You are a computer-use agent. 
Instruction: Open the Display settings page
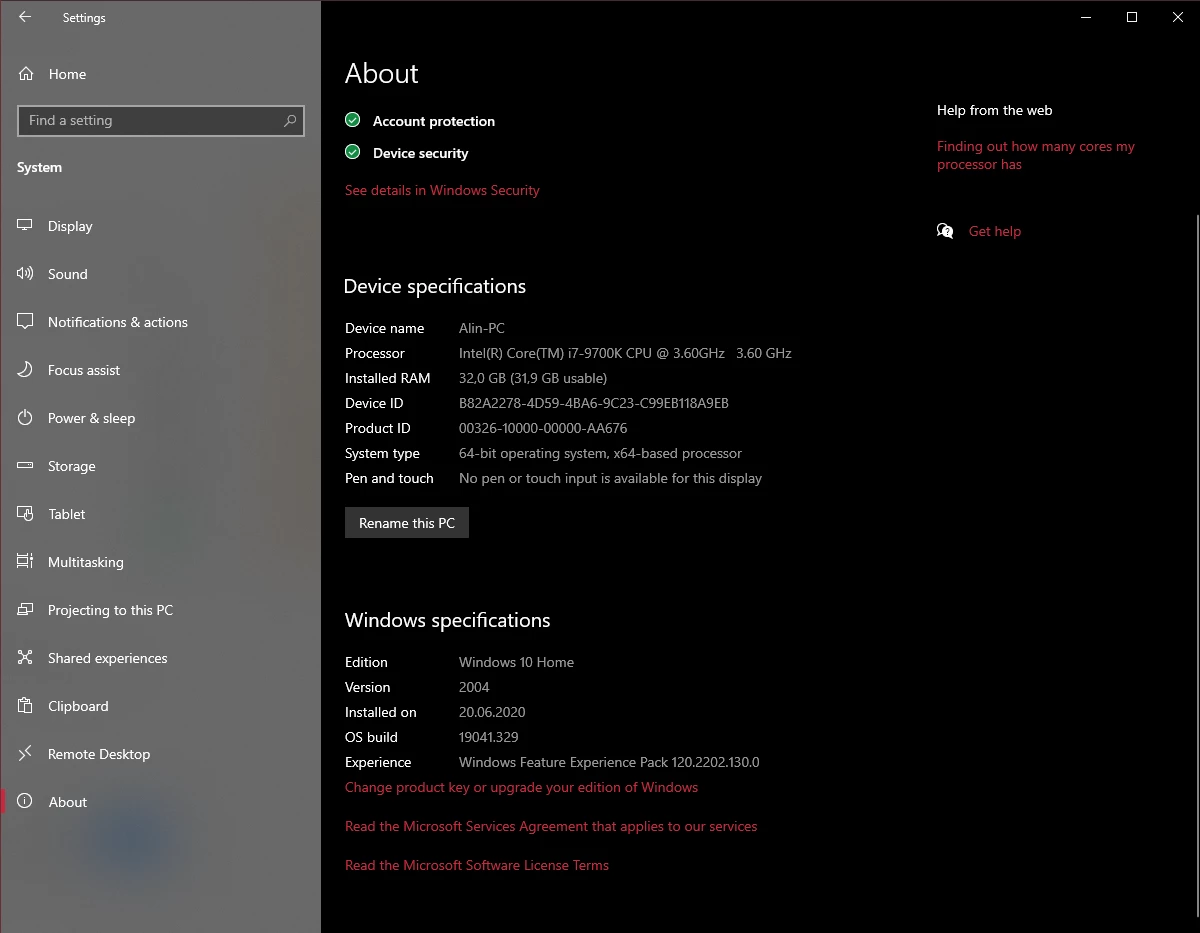(x=160, y=226)
